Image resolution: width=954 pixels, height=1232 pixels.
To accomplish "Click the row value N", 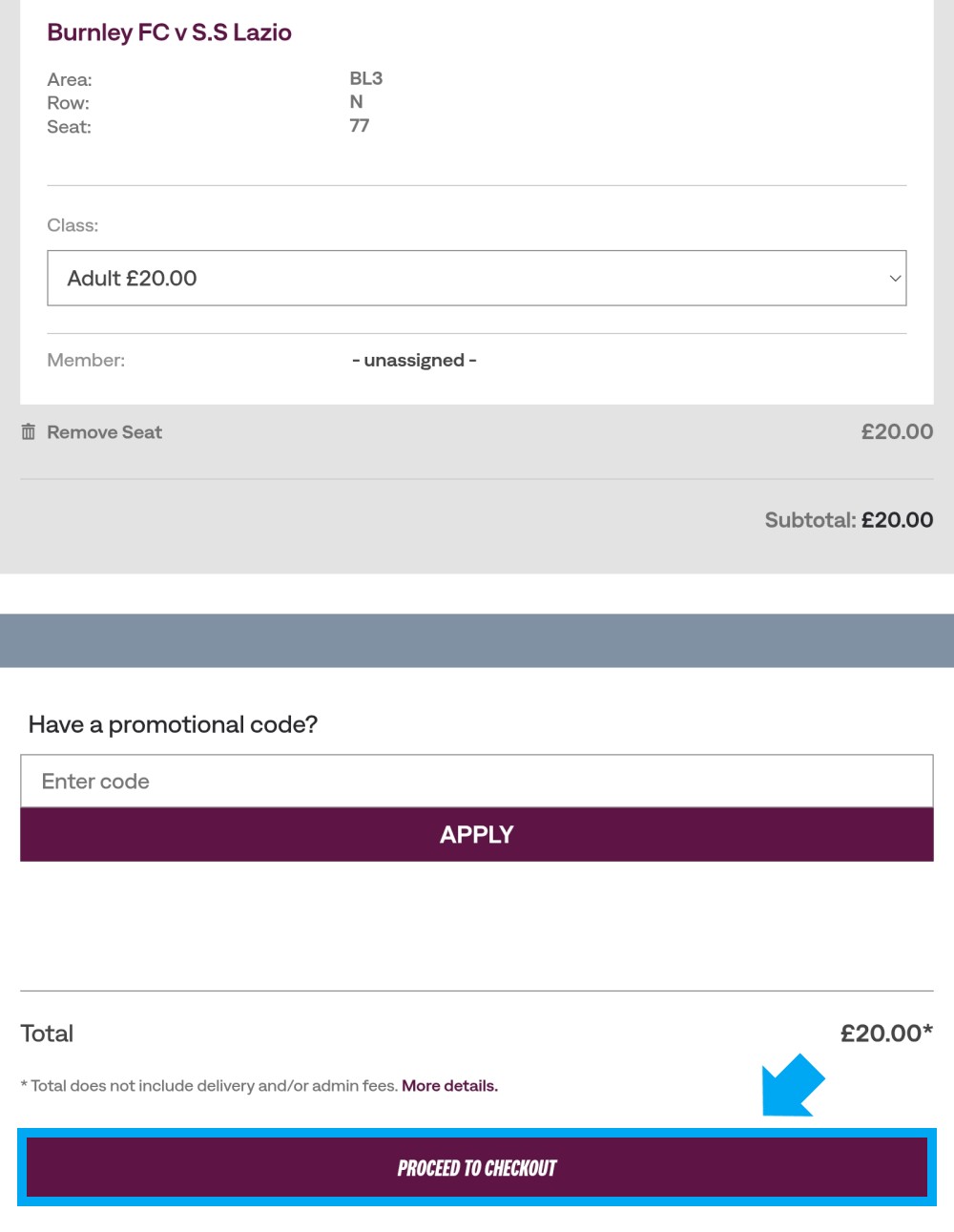I will (x=356, y=102).
